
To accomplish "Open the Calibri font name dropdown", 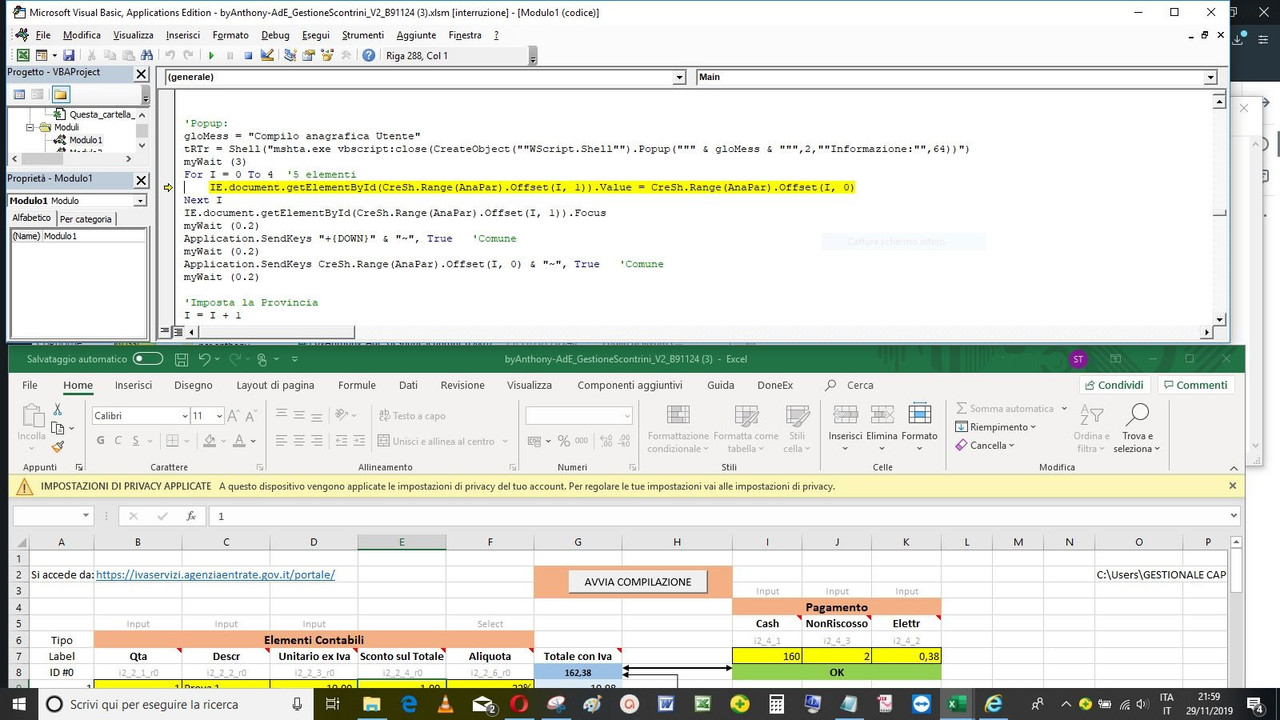I will pyautogui.click(x=185, y=416).
